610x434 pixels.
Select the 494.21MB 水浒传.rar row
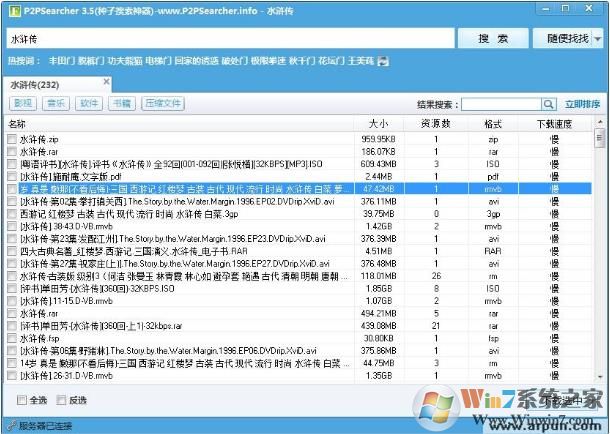[x=299, y=313]
